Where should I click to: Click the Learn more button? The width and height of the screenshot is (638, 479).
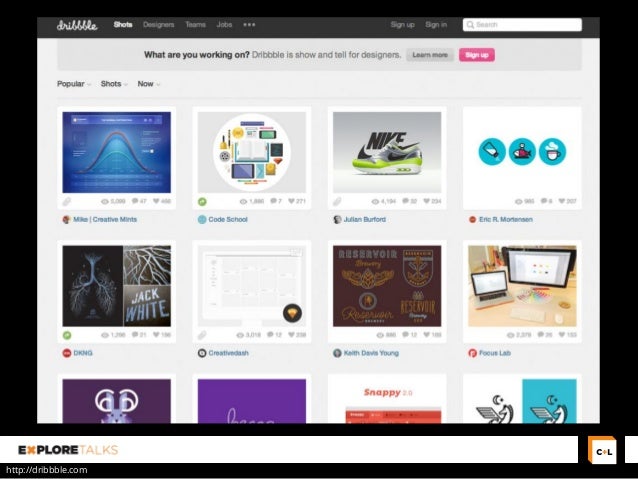tap(430, 55)
